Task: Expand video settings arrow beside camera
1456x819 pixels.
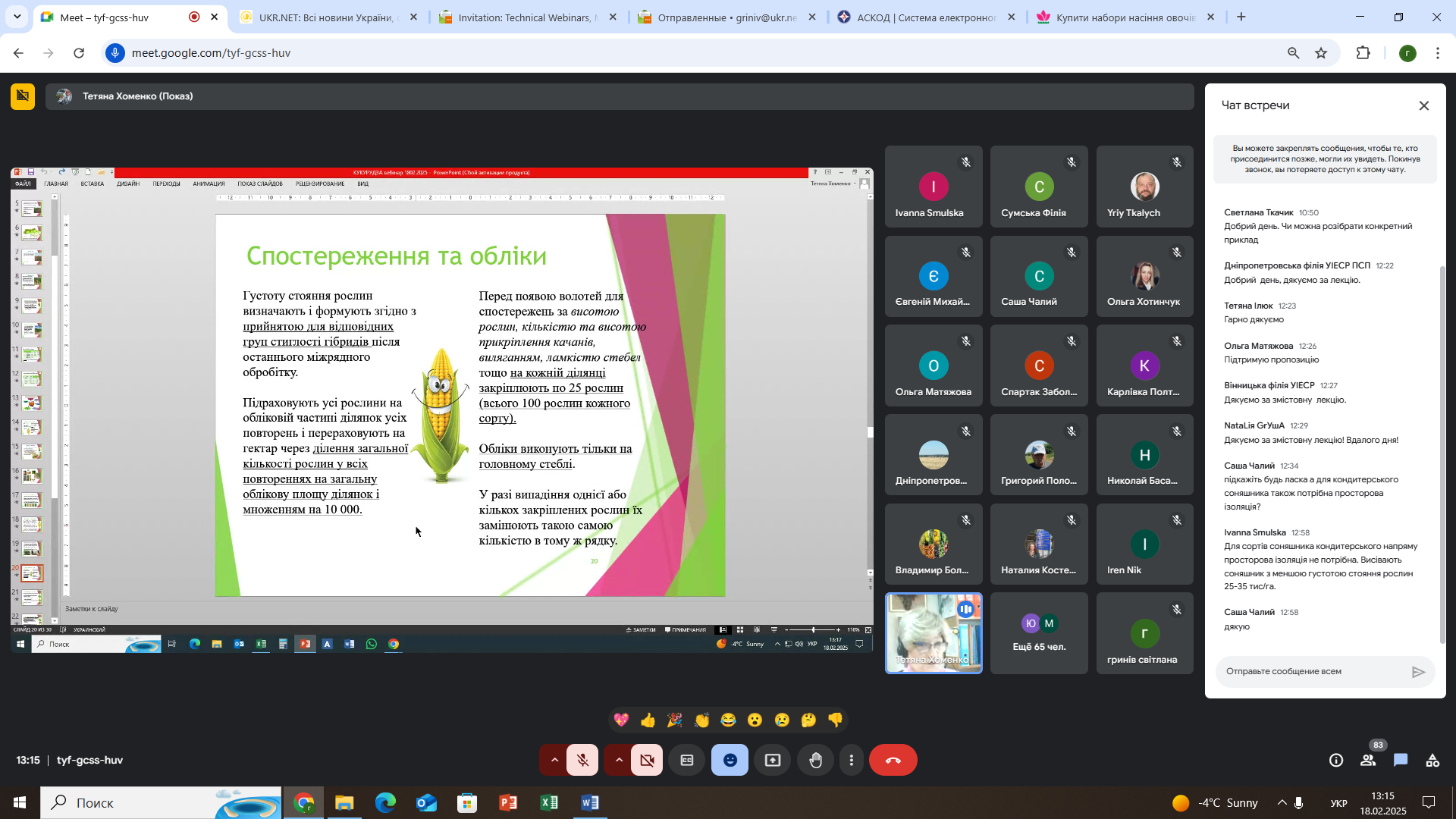Action: [619, 760]
